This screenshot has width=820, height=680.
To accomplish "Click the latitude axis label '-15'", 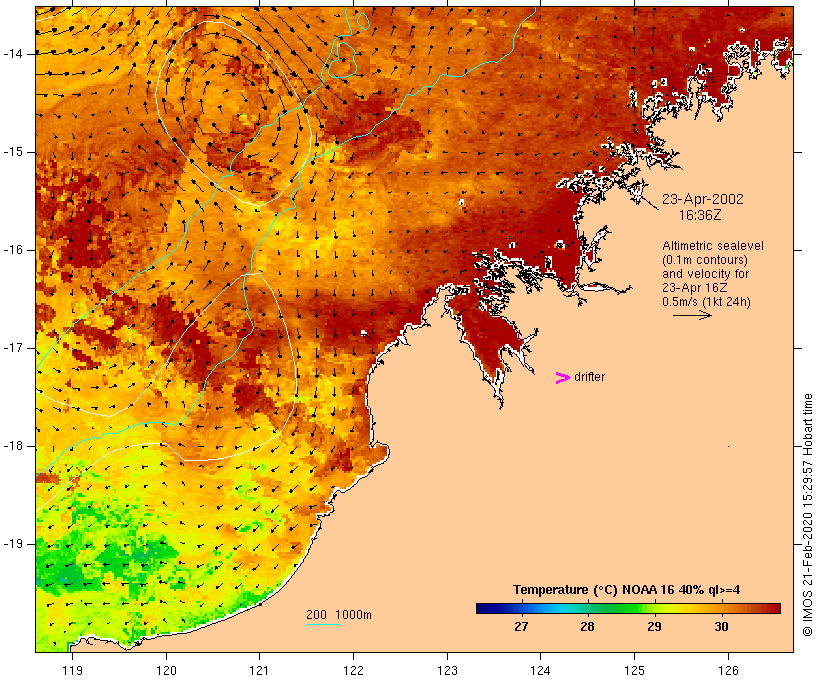I will pos(13,152).
